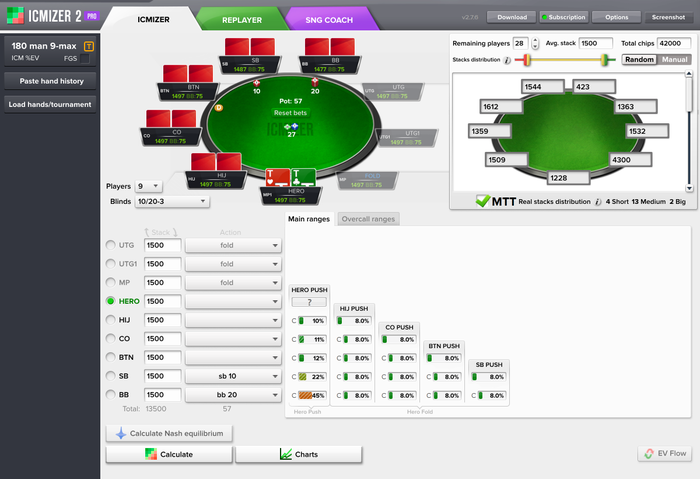Click the dealer button chip on table
Image resolution: width=700 pixels, height=479 pixels.
click(218, 108)
